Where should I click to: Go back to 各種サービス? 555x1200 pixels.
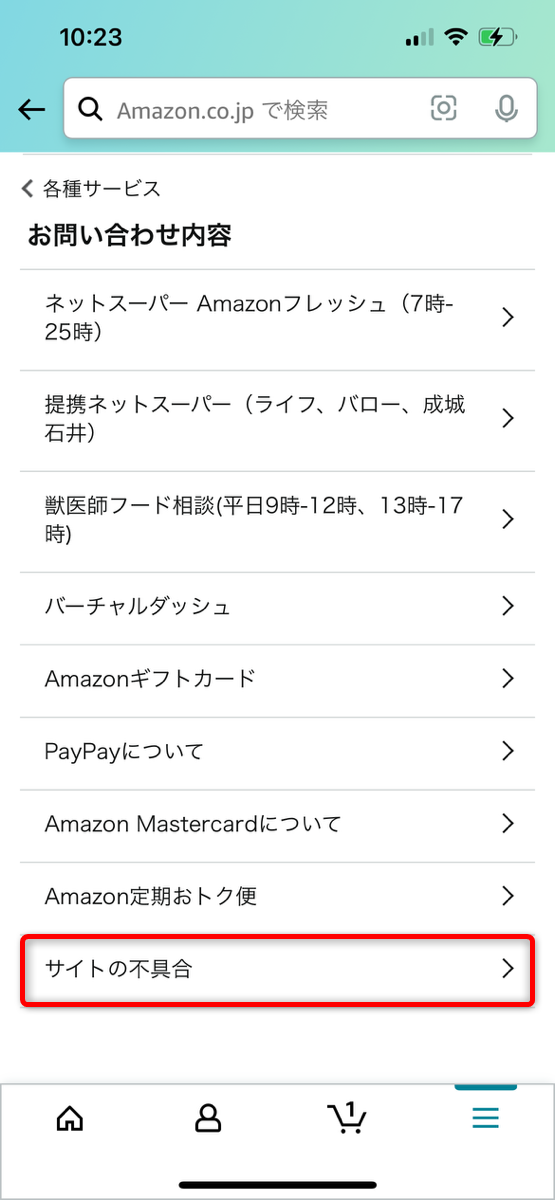coord(91,188)
